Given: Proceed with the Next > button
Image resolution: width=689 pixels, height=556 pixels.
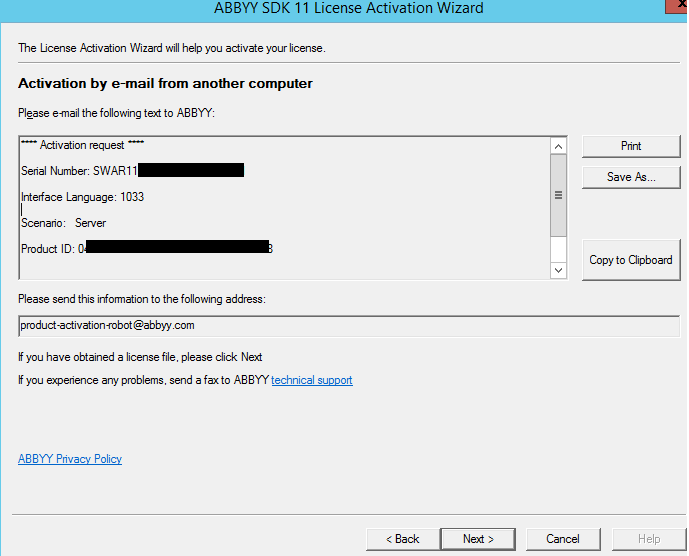Looking at the screenshot, I should click(x=478, y=539).
